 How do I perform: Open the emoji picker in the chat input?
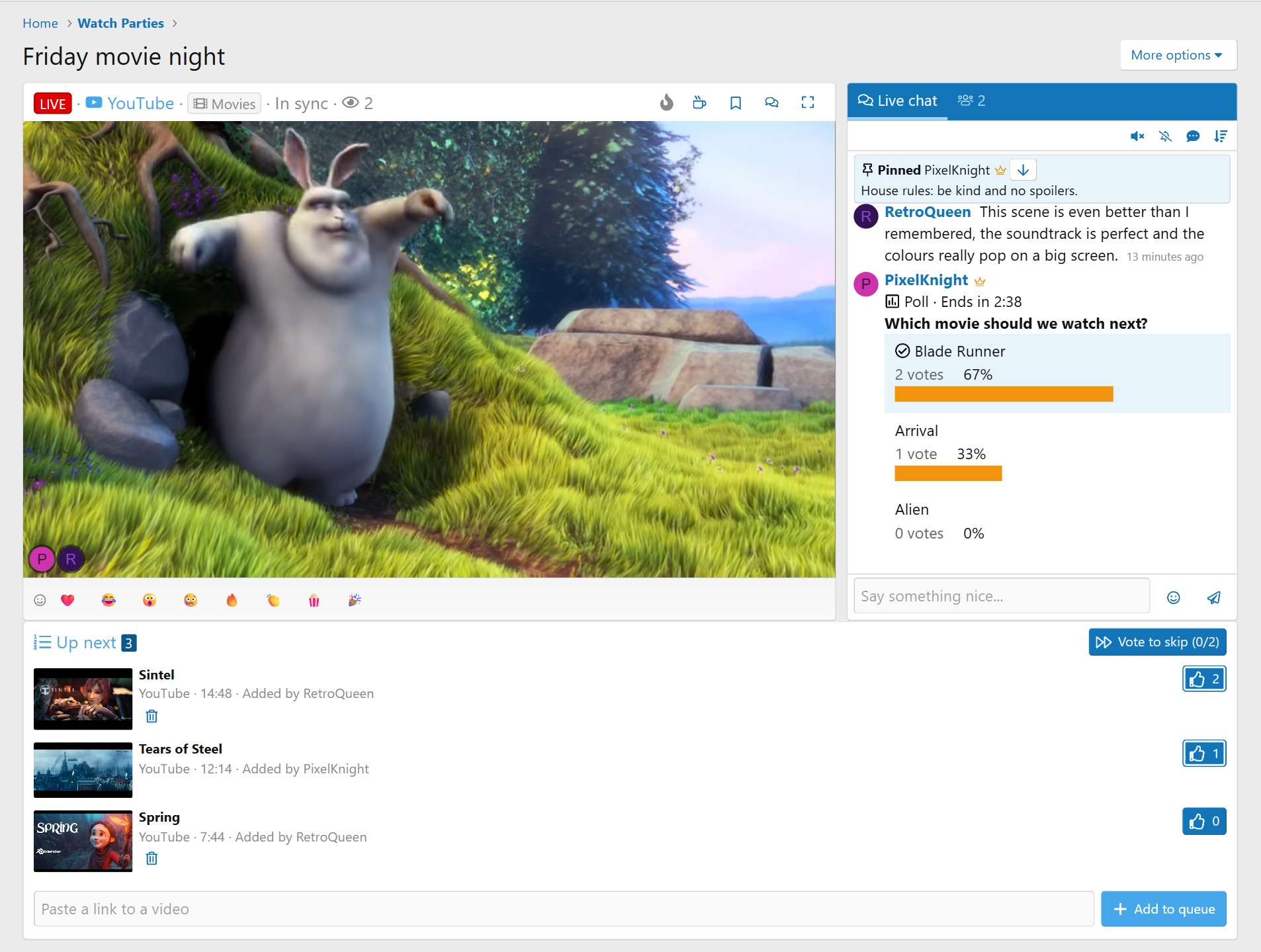pos(1174,597)
